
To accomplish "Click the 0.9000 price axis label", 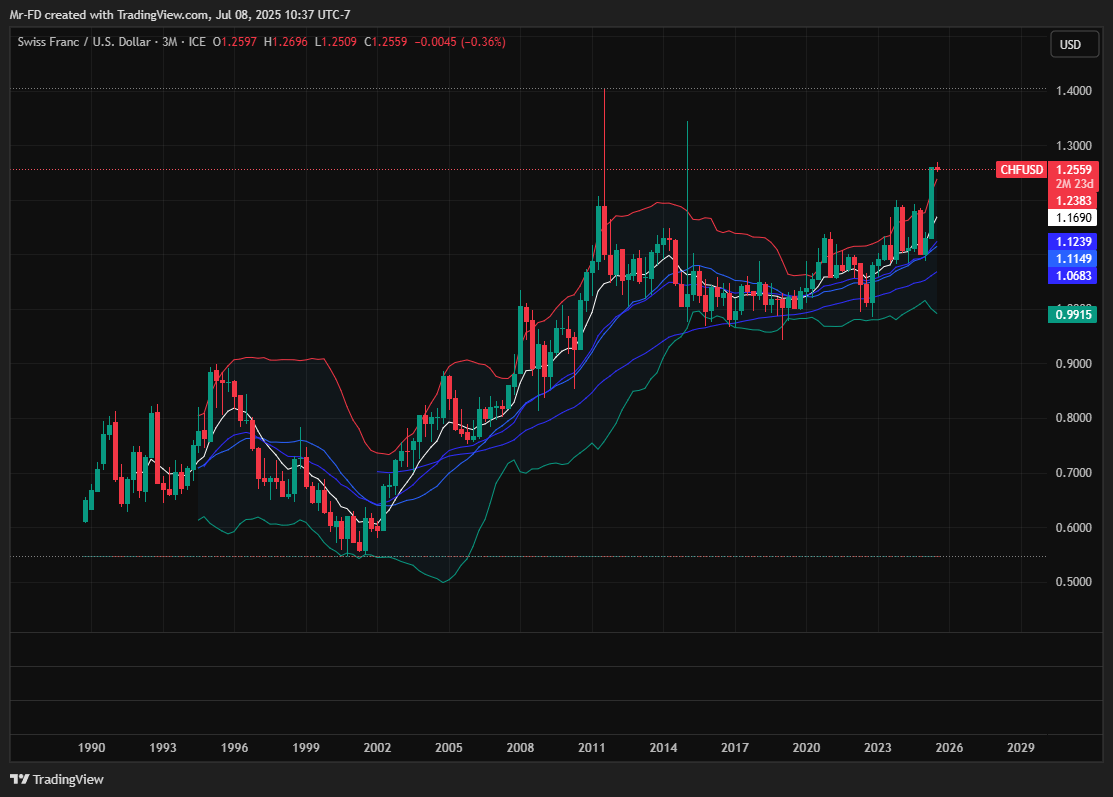I will pyautogui.click(x=1073, y=363).
